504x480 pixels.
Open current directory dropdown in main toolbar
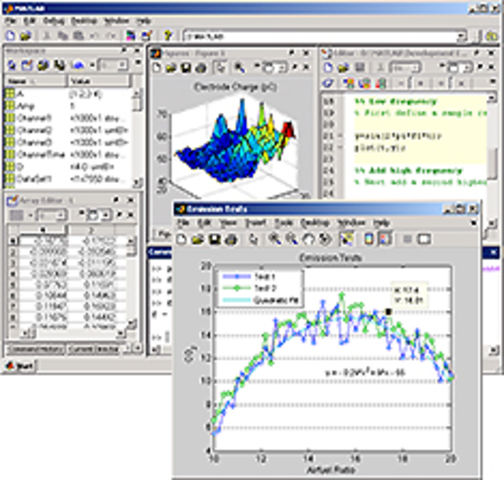coord(461,36)
